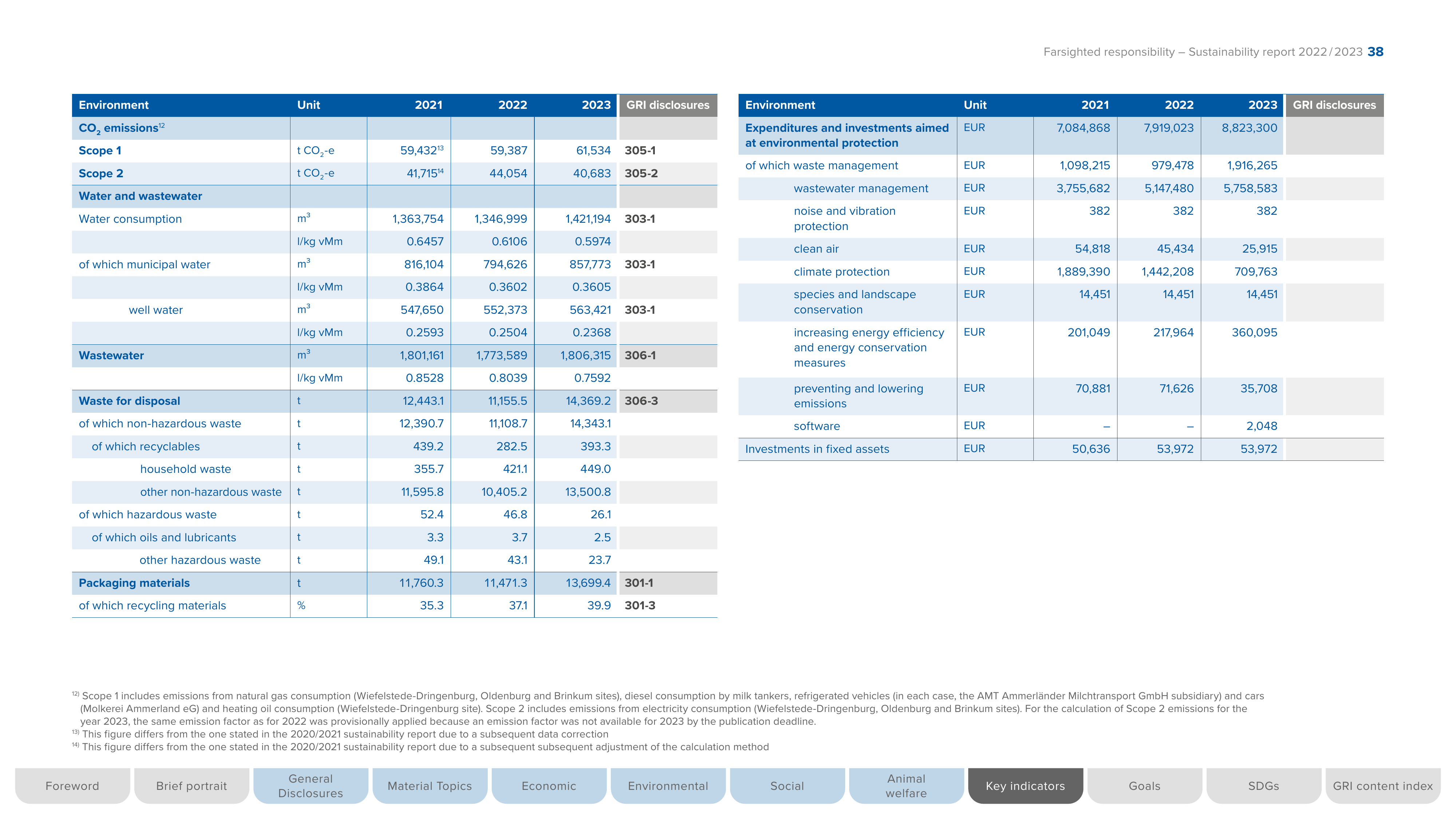1456x819 pixels.
Task: Select total expenditure 2023 value 8,823,300
Action: (x=1249, y=128)
